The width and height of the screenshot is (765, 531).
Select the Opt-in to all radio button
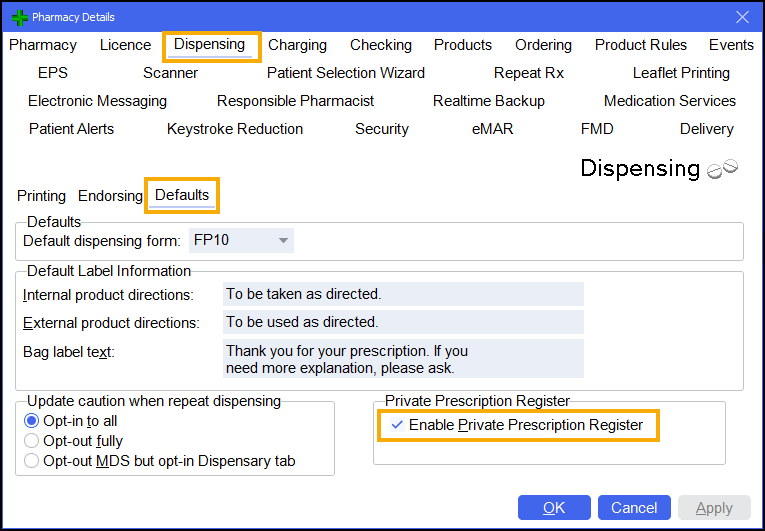click(32, 421)
